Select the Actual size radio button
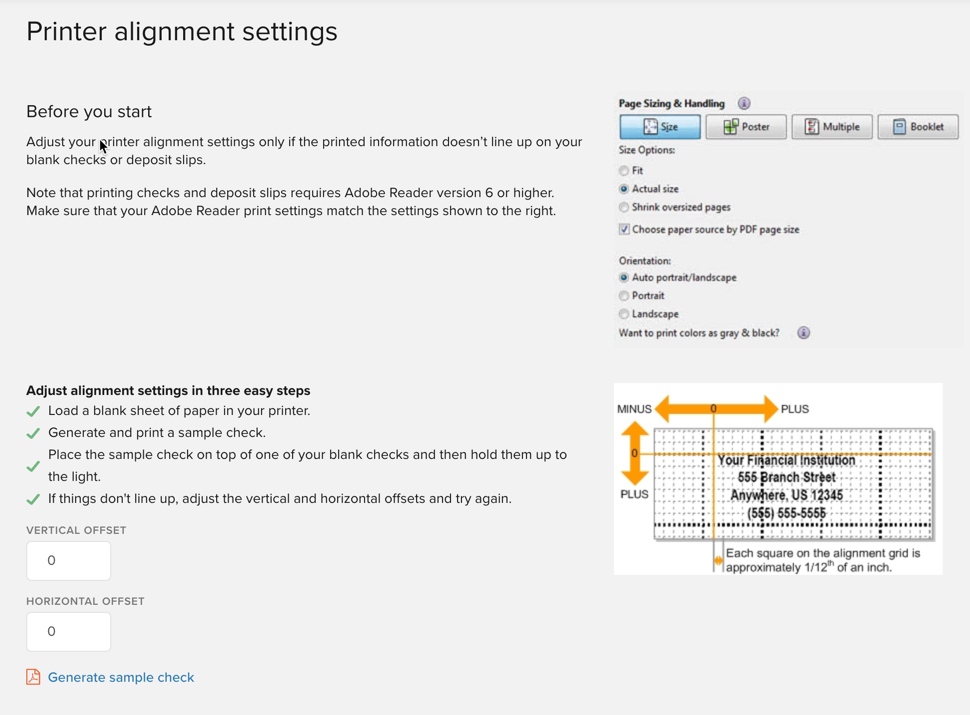Image resolution: width=970 pixels, height=715 pixels. point(622,188)
